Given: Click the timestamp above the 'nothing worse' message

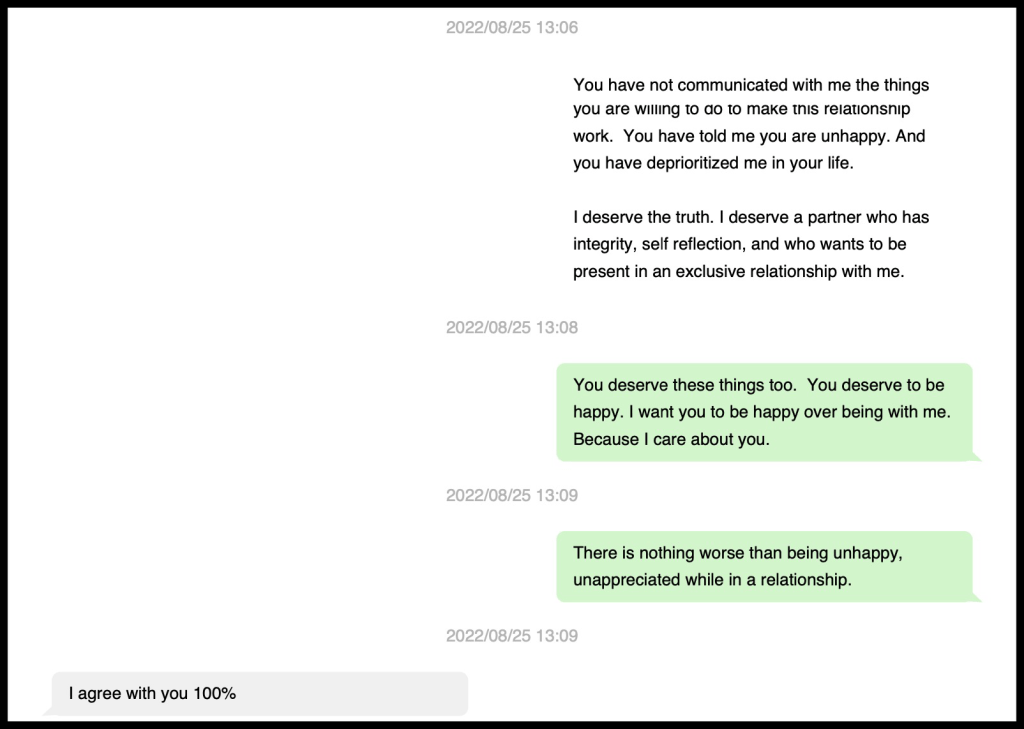Looking at the screenshot, I should pos(512,496).
